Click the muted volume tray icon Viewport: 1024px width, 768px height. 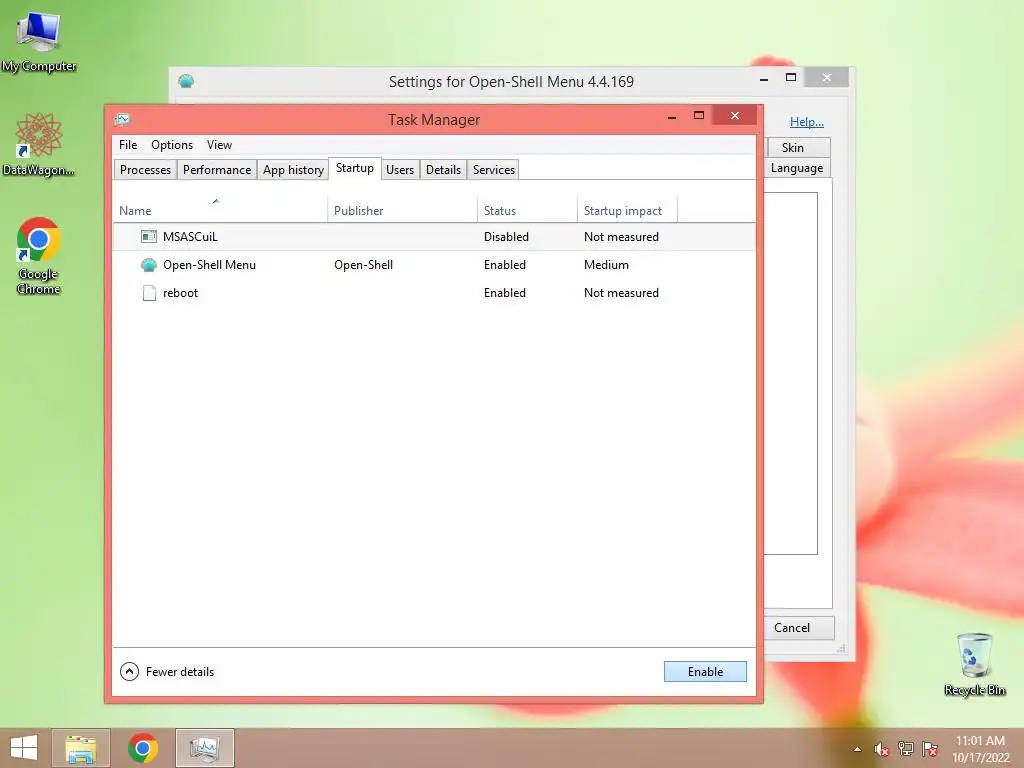click(882, 749)
